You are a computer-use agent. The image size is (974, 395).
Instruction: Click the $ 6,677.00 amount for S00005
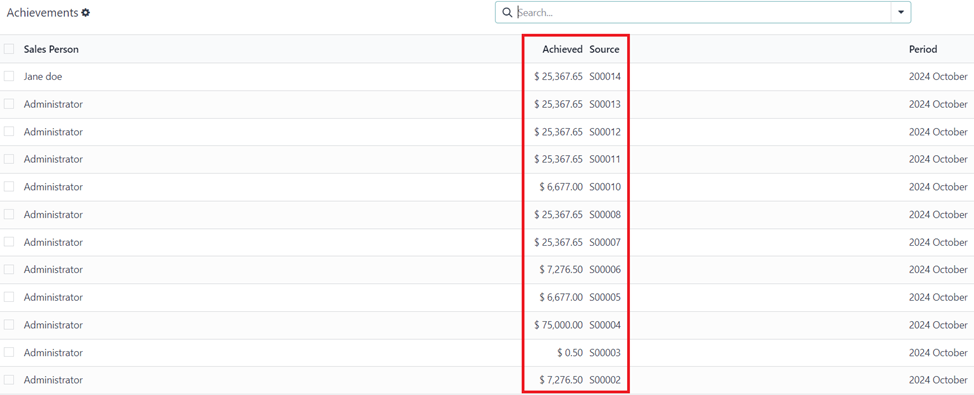[562, 297]
